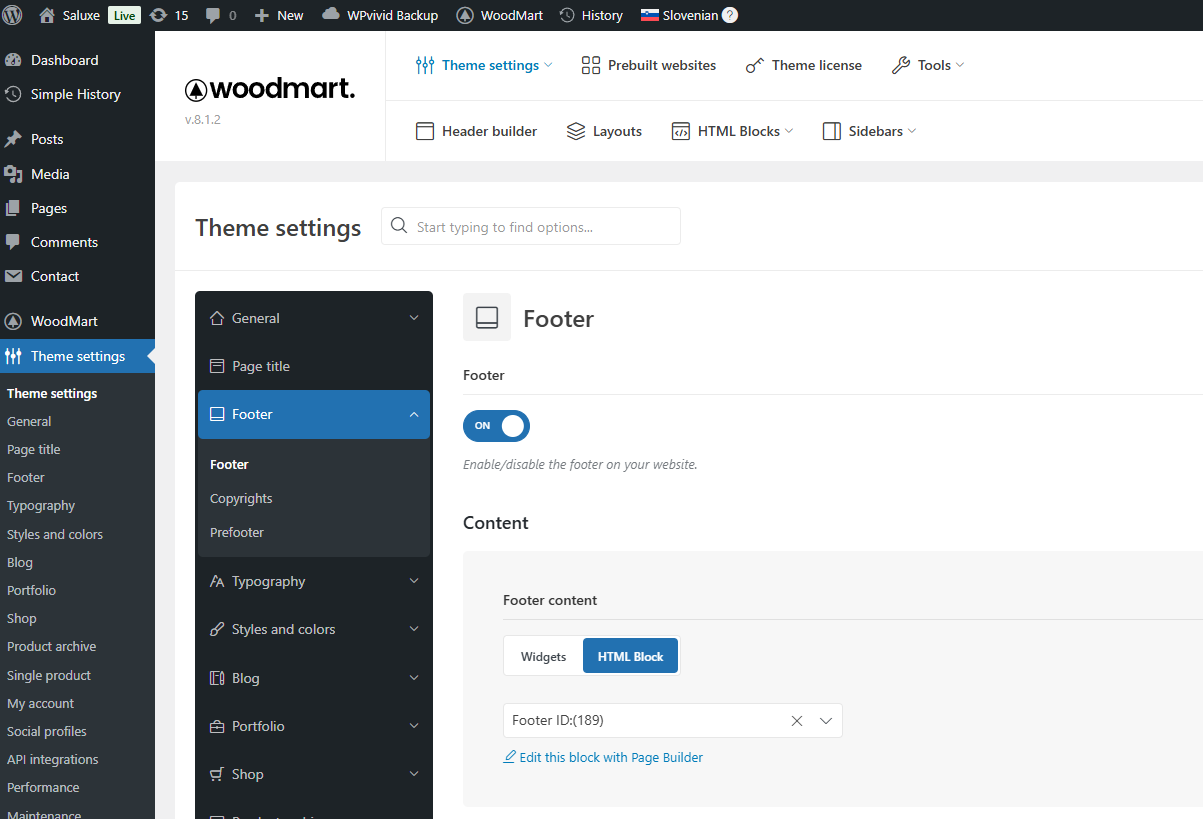
Task: Click the Slovenian flag icon
Action: 649,15
